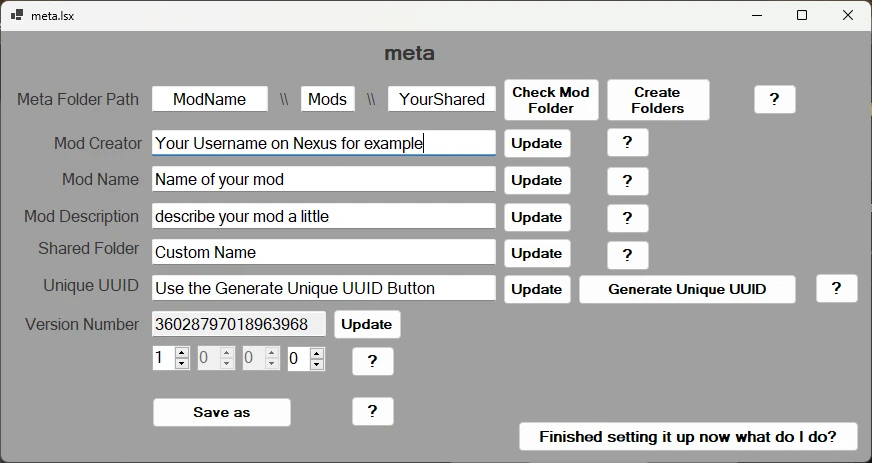
Task: Open the help for Mod Creator
Action: click(627, 143)
